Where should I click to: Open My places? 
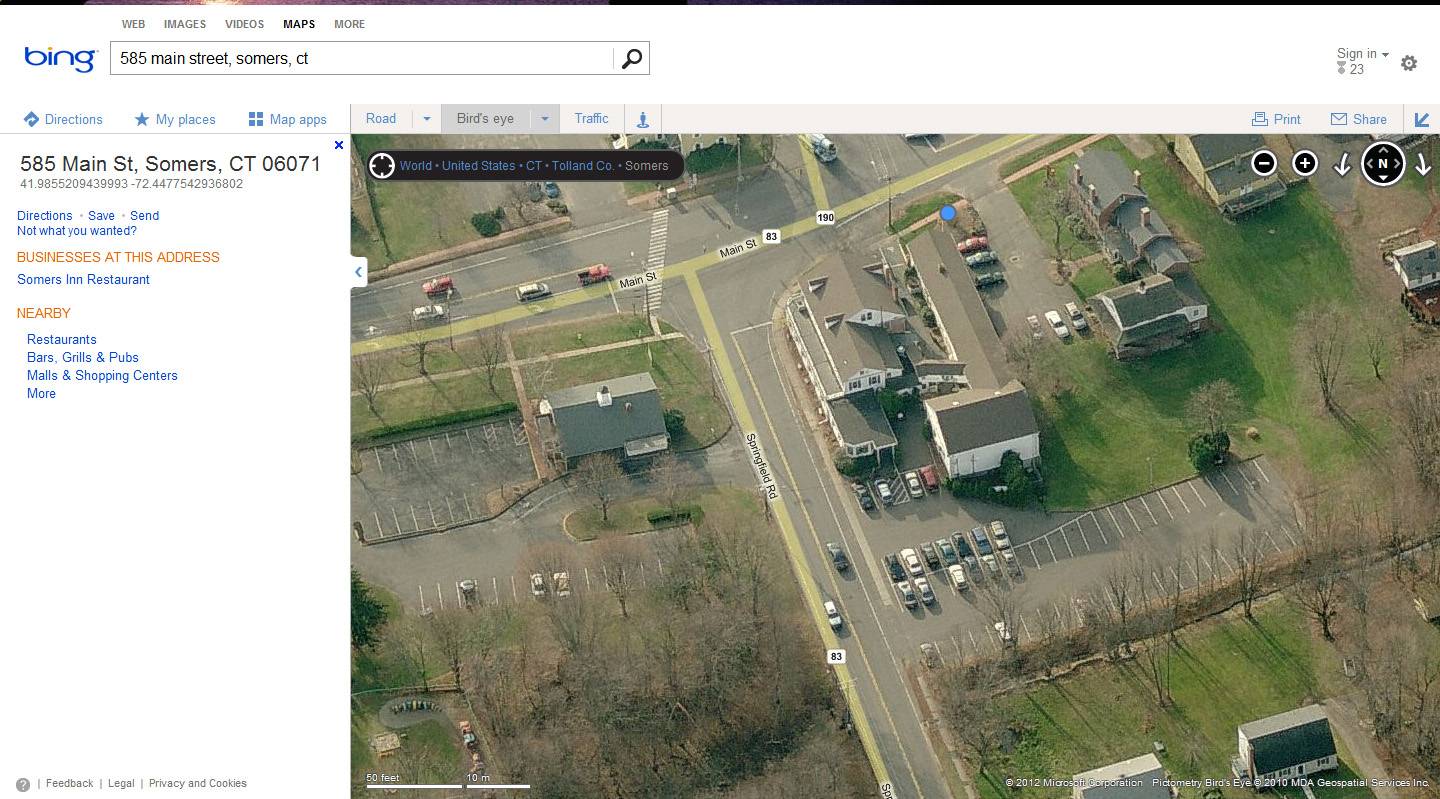pos(175,119)
